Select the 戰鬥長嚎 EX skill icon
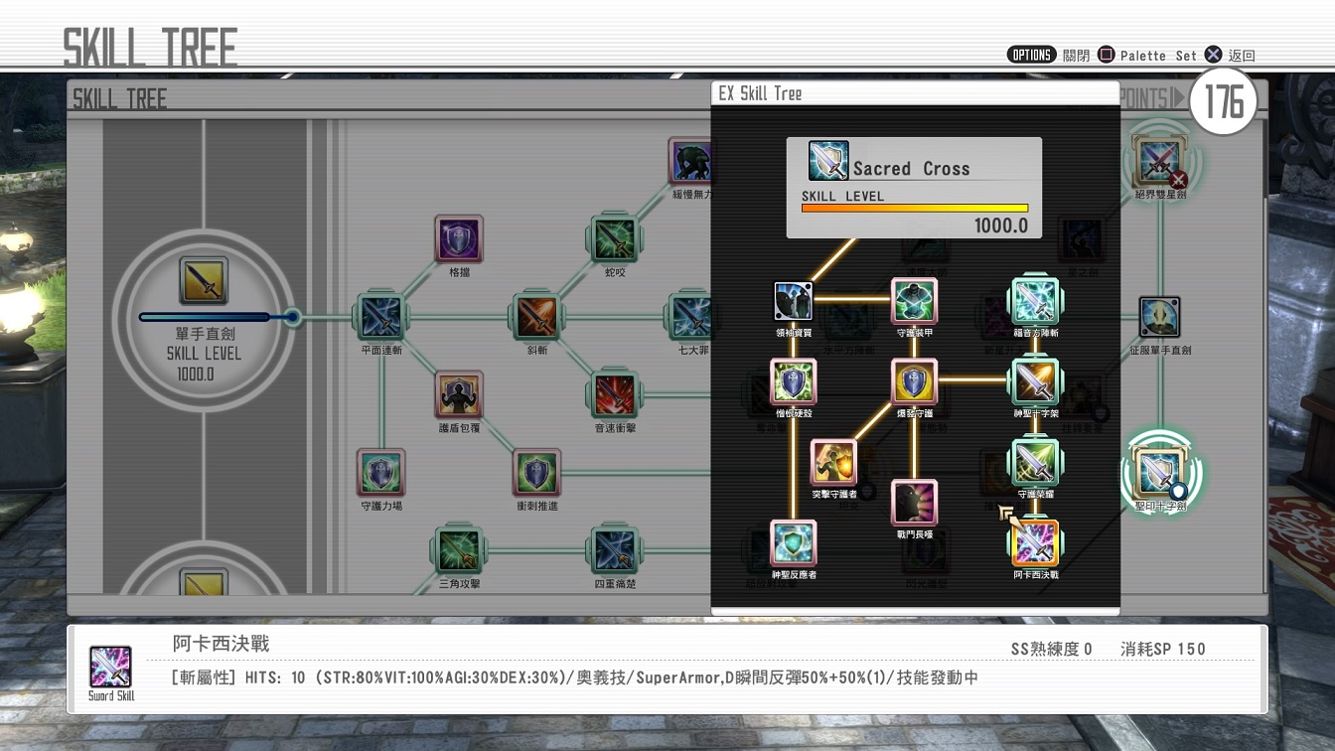 (x=914, y=503)
